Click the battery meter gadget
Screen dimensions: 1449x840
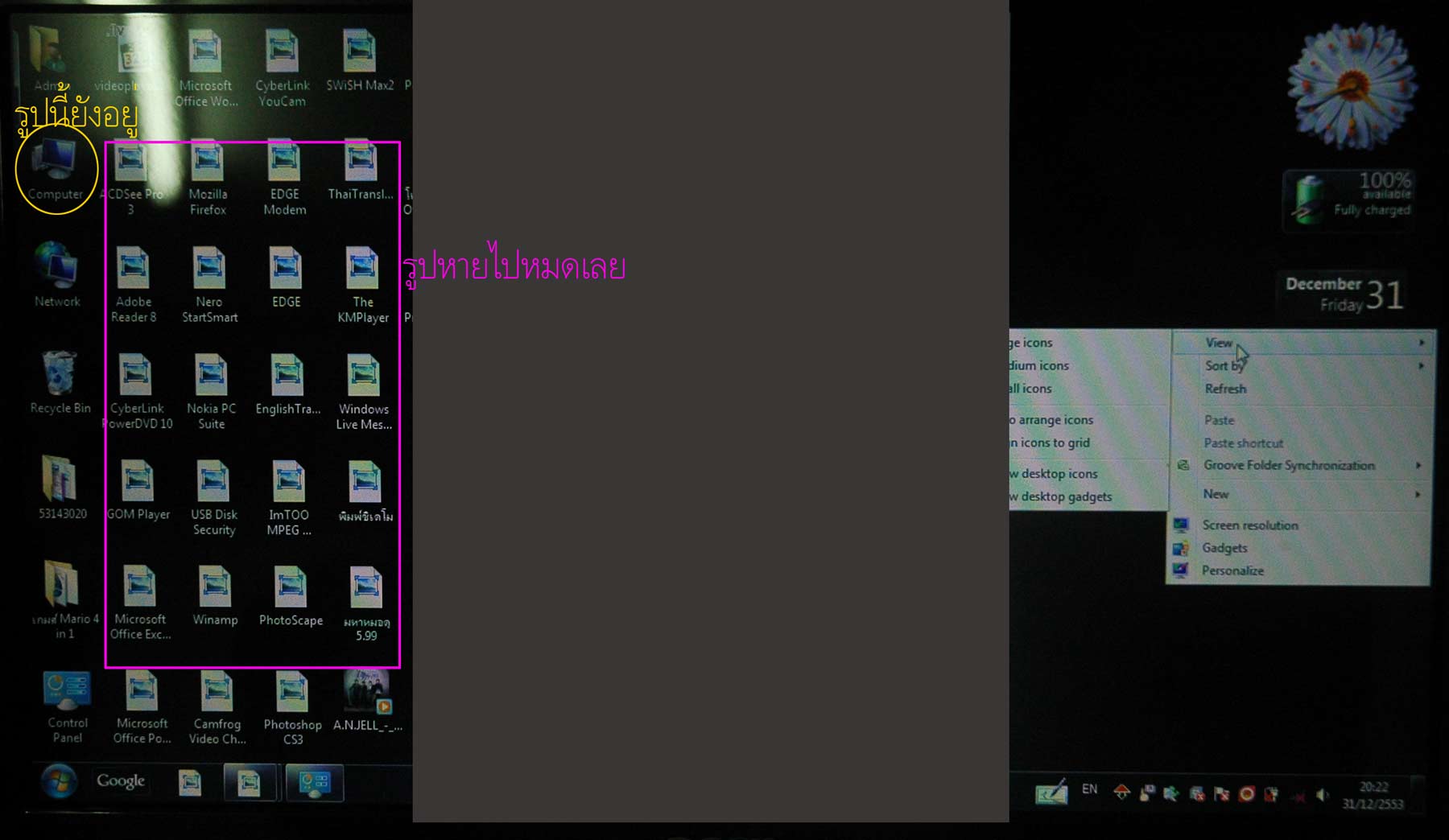[1350, 200]
